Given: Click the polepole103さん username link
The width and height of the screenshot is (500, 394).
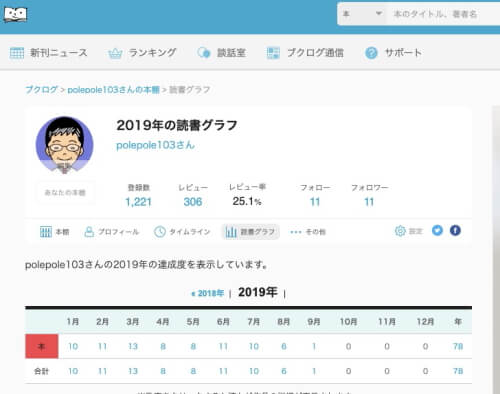Looking at the screenshot, I should [155, 145].
